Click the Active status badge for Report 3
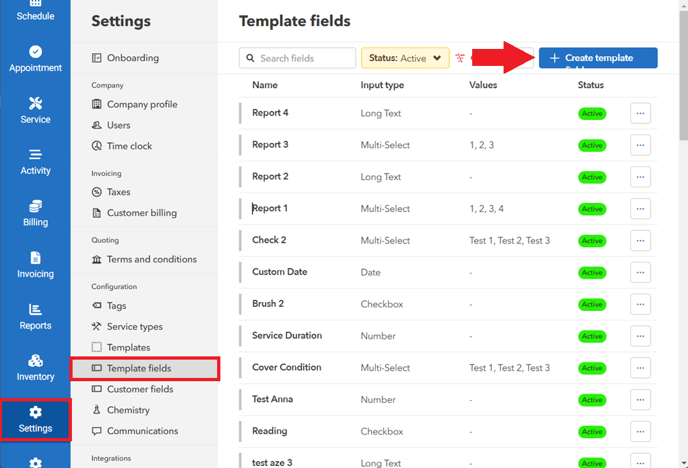Screen dimensions: 688x468 tap(592, 145)
